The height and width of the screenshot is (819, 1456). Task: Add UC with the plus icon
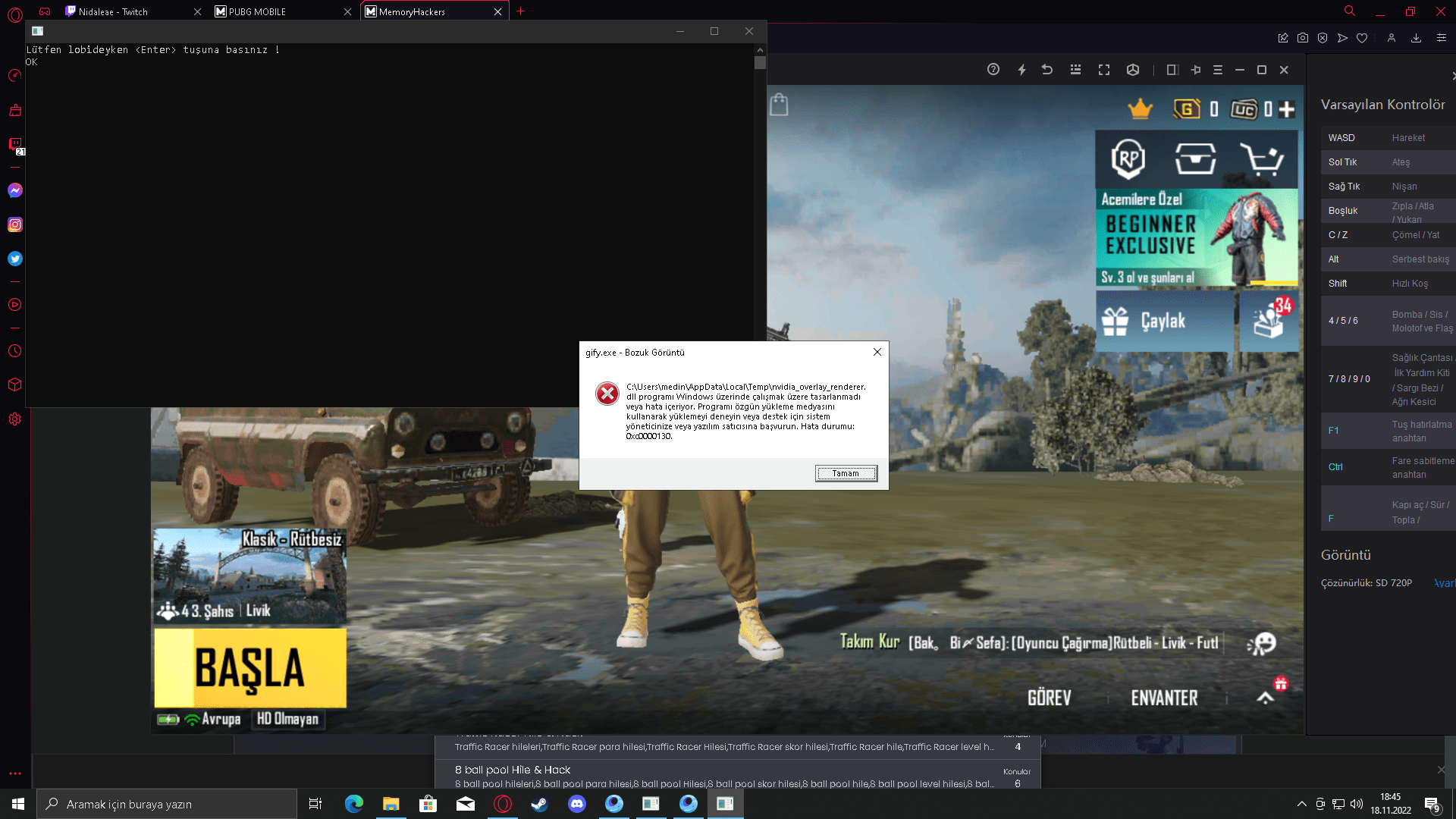click(x=1286, y=109)
